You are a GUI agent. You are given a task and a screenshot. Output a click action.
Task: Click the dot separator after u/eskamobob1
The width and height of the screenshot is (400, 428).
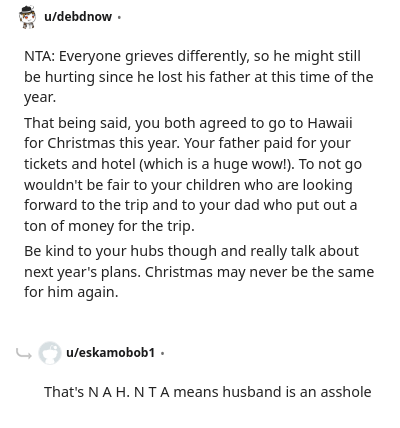tap(162, 353)
